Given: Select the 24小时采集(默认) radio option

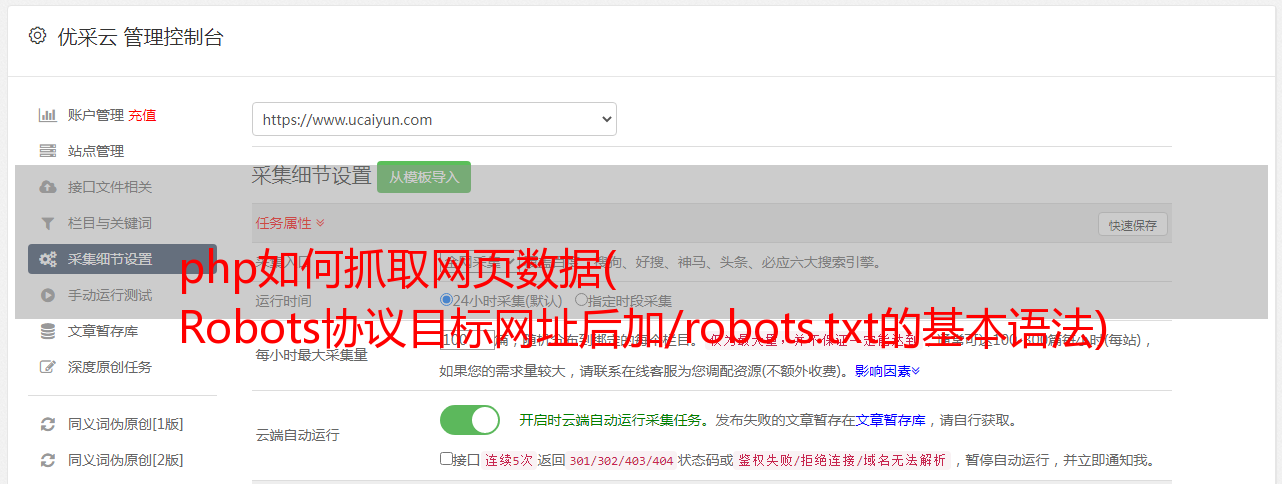Looking at the screenshot, I should 446,300.
